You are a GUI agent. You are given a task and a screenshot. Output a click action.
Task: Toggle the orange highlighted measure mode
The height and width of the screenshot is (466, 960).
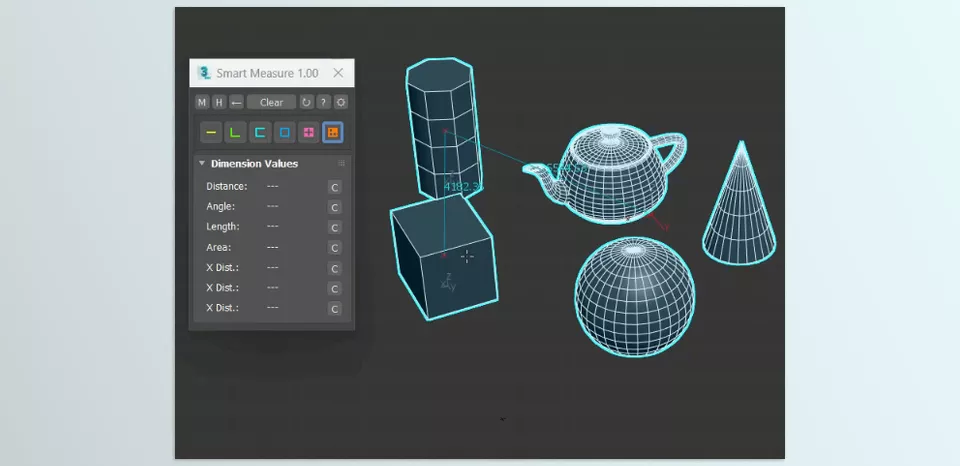click(x=333, y=132)
